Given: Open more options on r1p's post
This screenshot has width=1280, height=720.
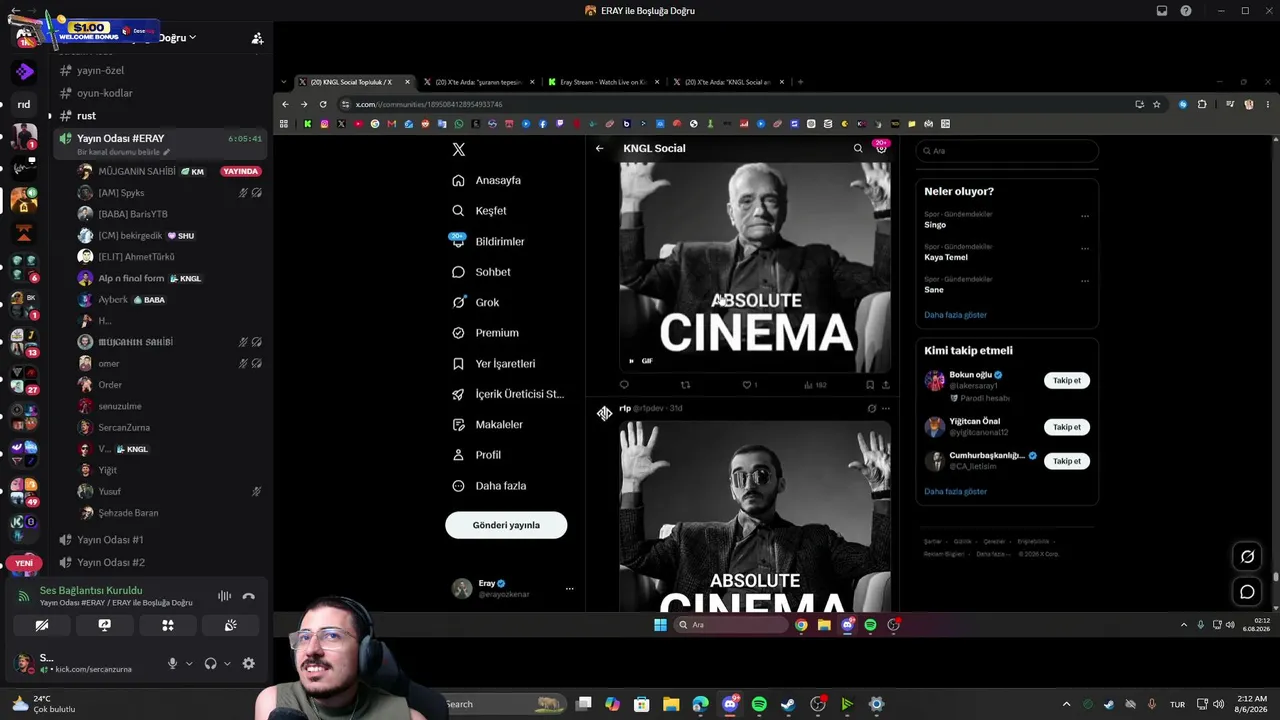Looking at the screenshot, I should (x=885, y=408).
